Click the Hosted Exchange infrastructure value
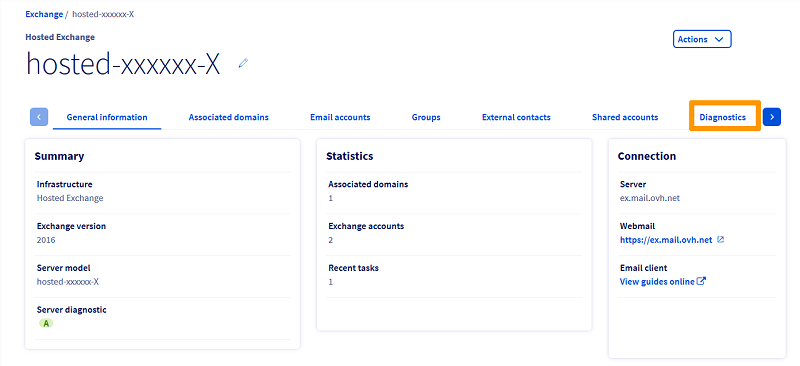 (70, 198)
